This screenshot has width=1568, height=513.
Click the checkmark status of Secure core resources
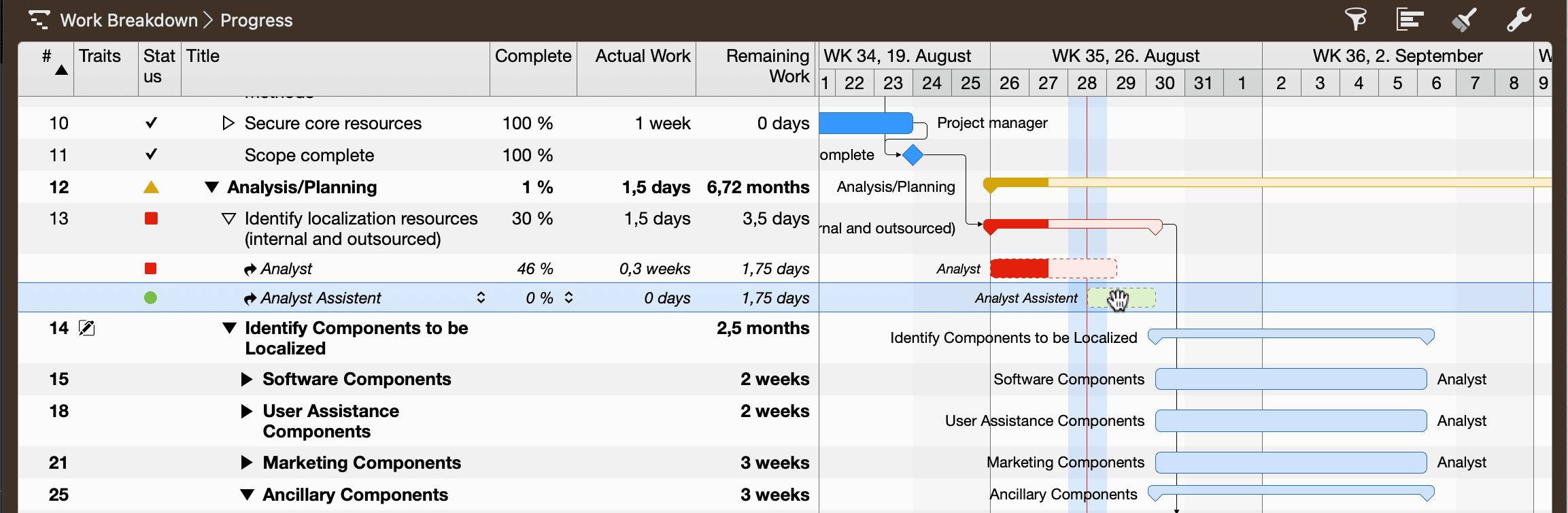point(151,123)
